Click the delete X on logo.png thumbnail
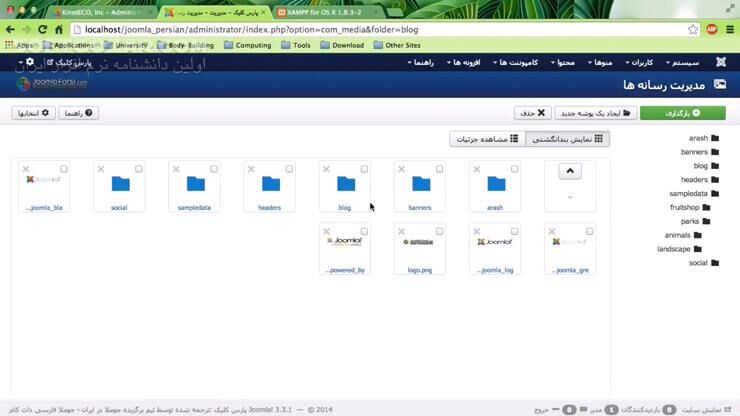 (x=402, y=232)
